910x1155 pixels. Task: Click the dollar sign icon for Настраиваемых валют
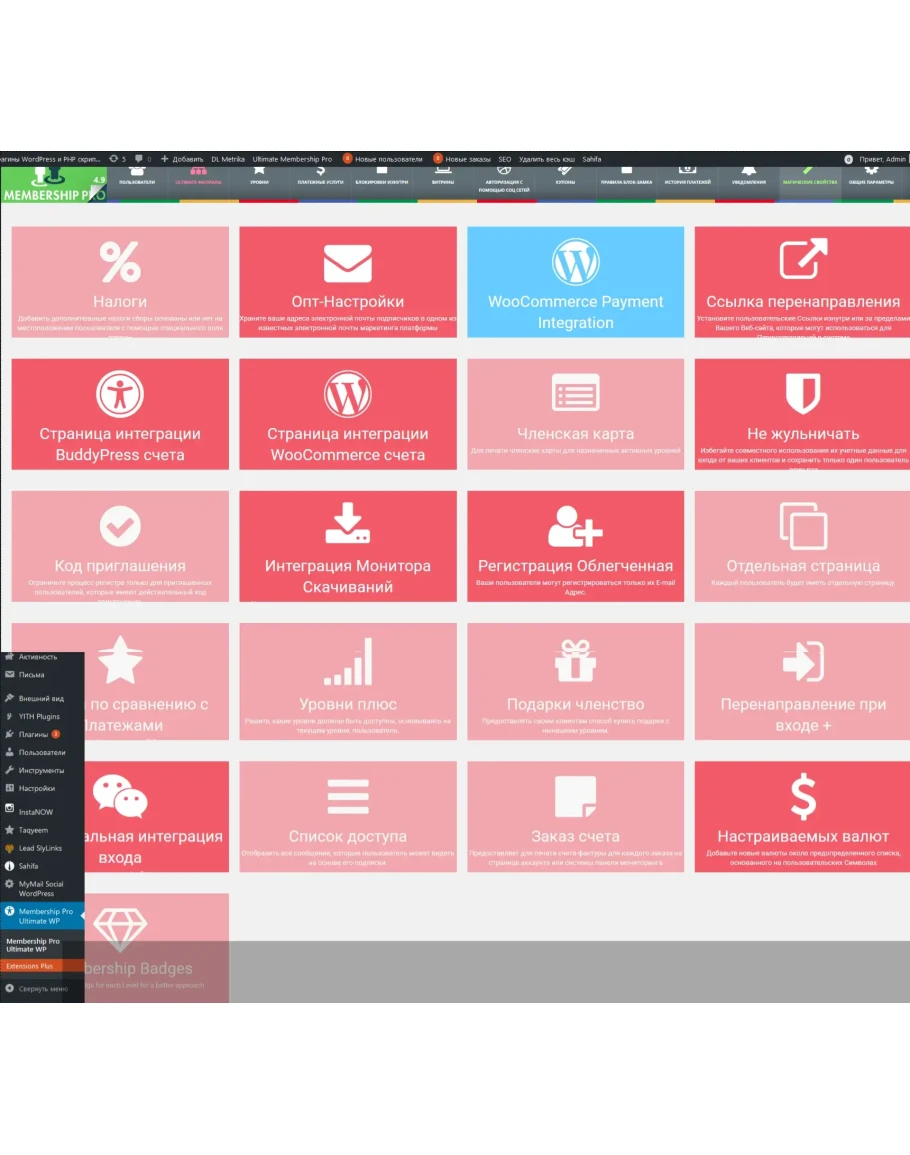click(x=802, y=797)
